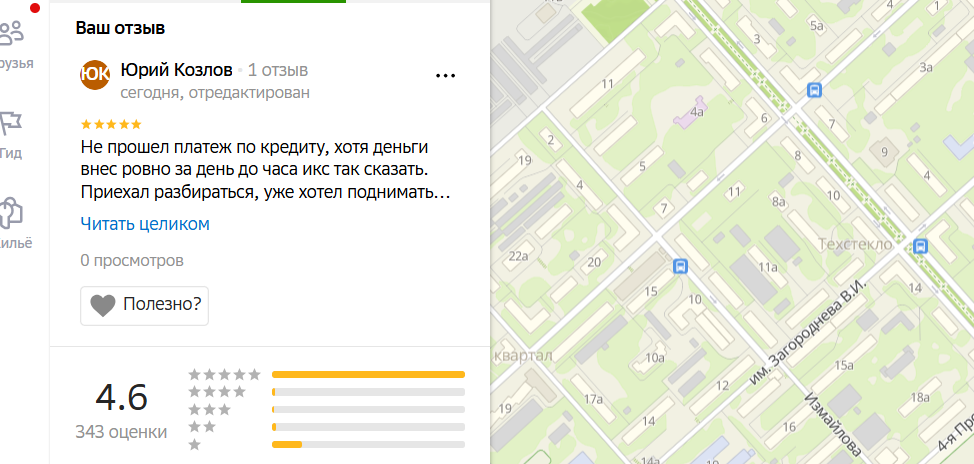The image size is (974, 464).
Task: Select building 16 on the map
Action: click(x=790, y=427)
